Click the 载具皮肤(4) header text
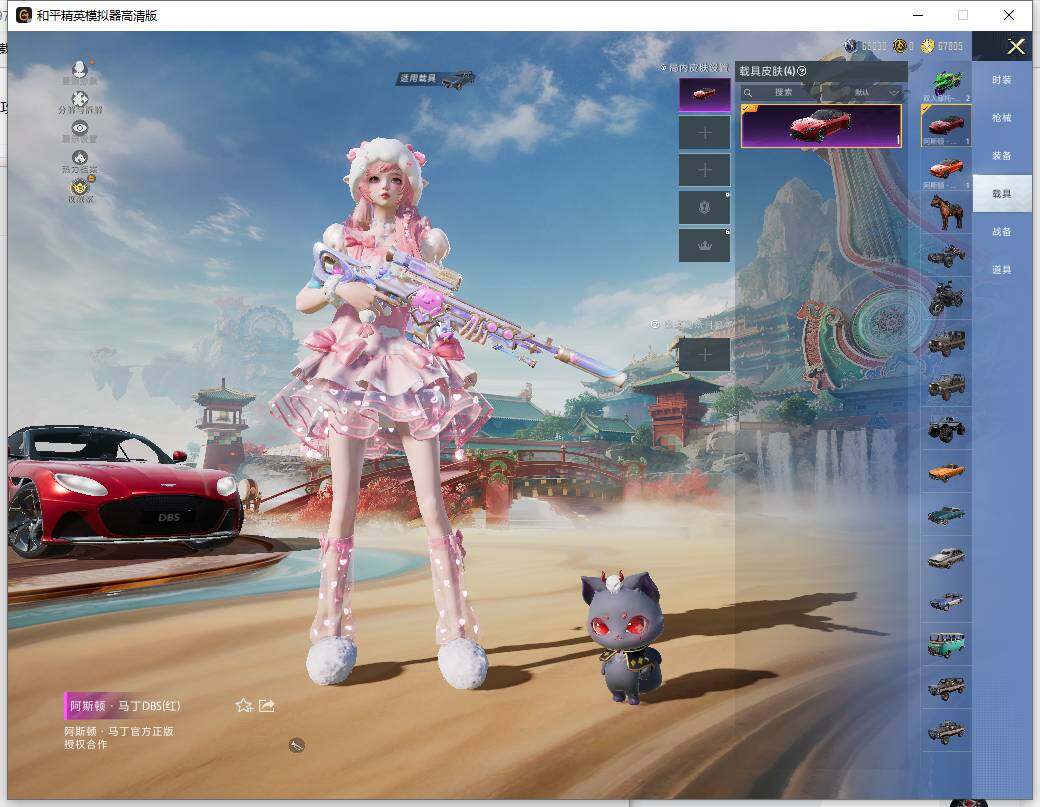Screen dimensions: 1040x807 point(767,71)
